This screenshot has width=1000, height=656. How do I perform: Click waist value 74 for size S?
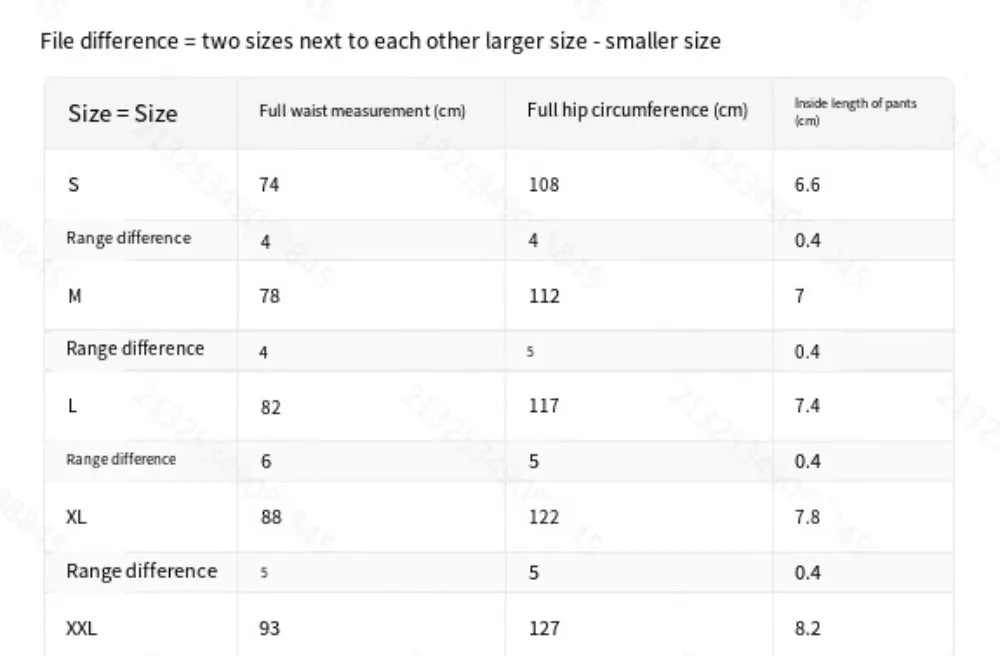click(269, 185)
